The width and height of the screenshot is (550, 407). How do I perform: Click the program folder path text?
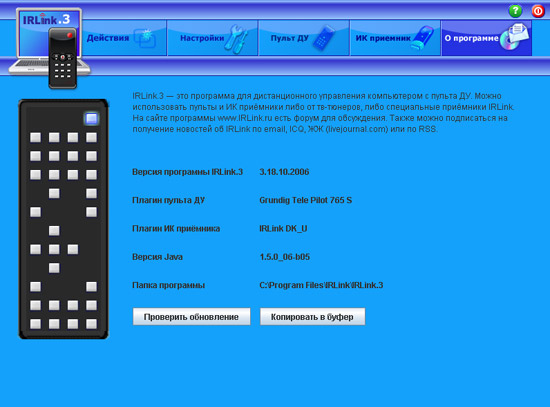point(321,285)
